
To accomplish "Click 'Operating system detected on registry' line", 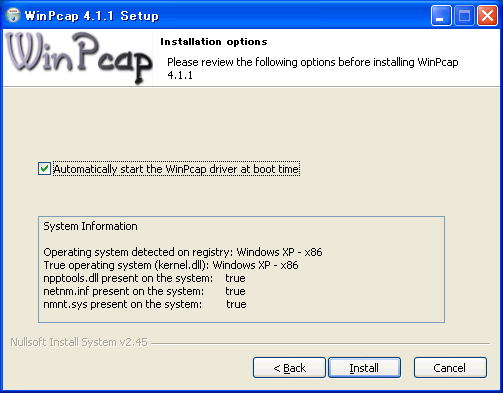I will [x=183, y=252].
